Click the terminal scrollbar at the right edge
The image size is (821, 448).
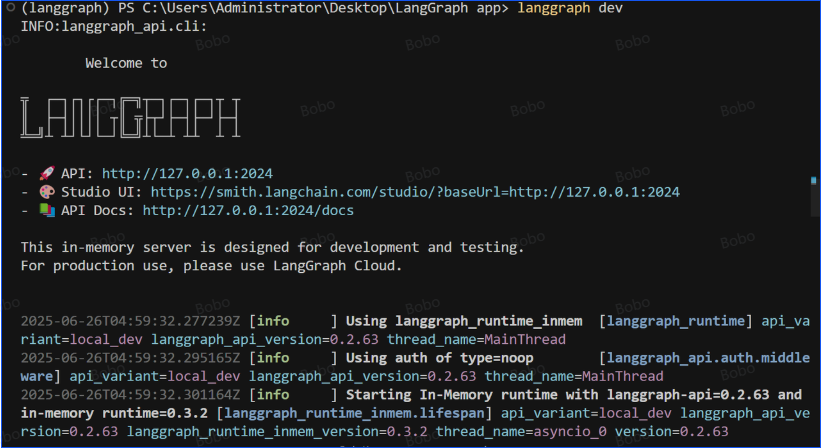point(814,196)
